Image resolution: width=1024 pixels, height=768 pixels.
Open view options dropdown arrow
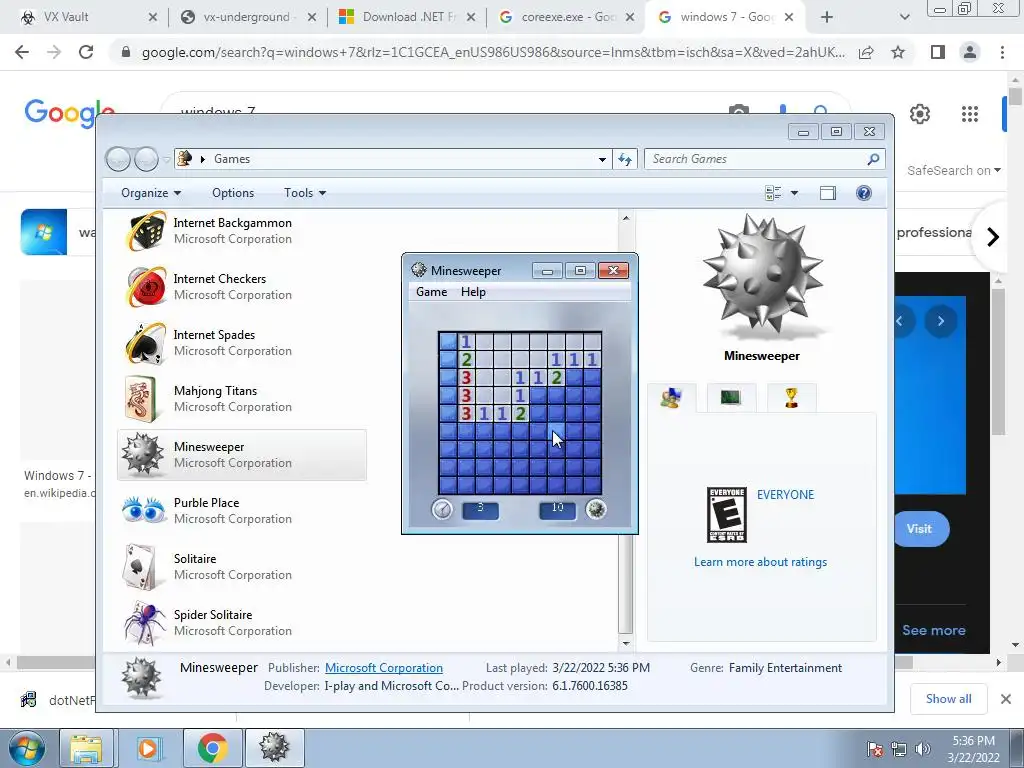point(794,193)
